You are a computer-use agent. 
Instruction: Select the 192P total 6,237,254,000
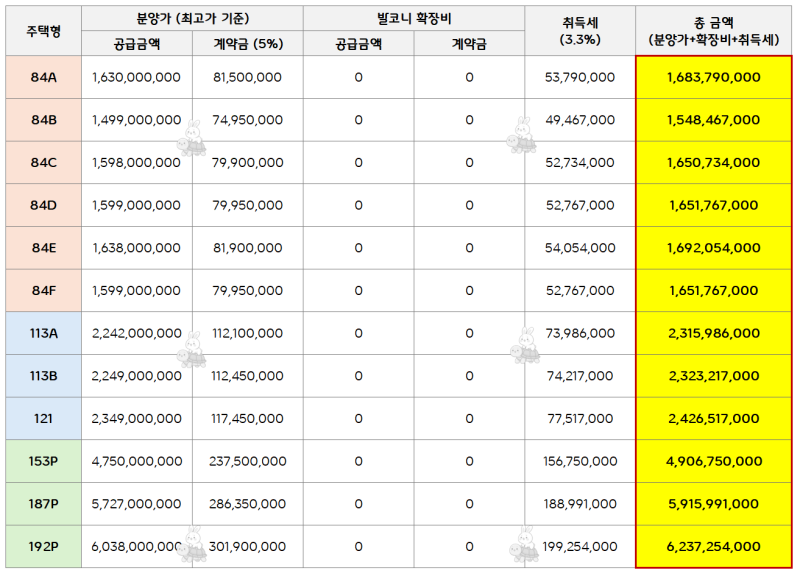714,546
